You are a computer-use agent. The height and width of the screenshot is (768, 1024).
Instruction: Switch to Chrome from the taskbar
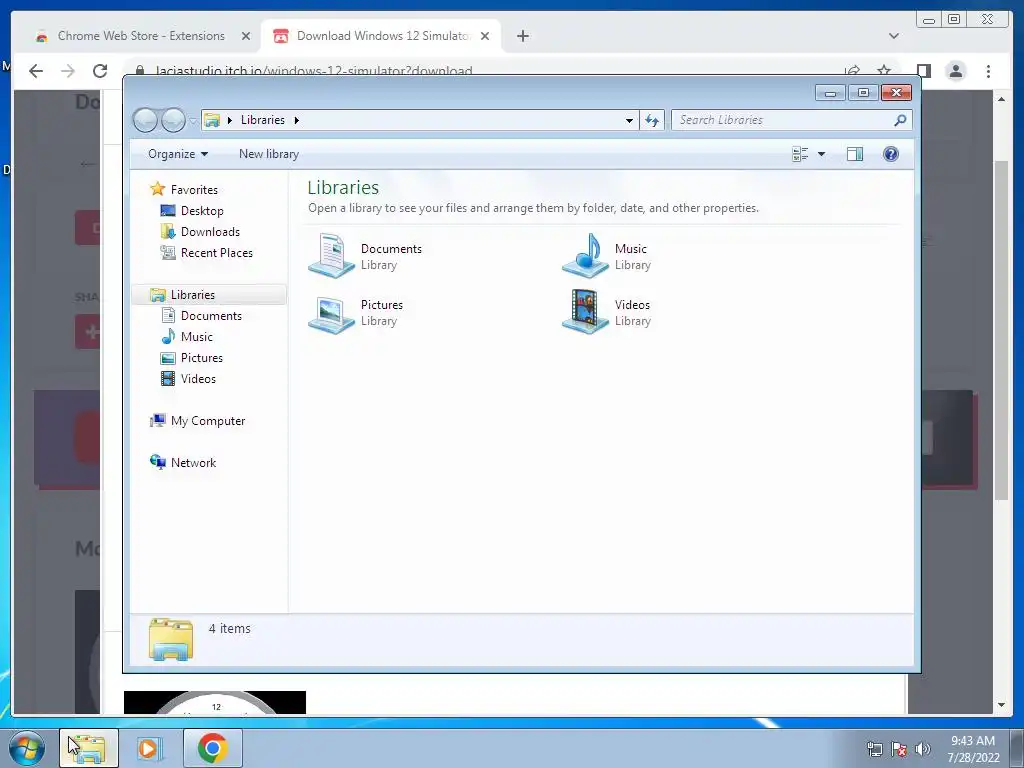pos(212,748)
